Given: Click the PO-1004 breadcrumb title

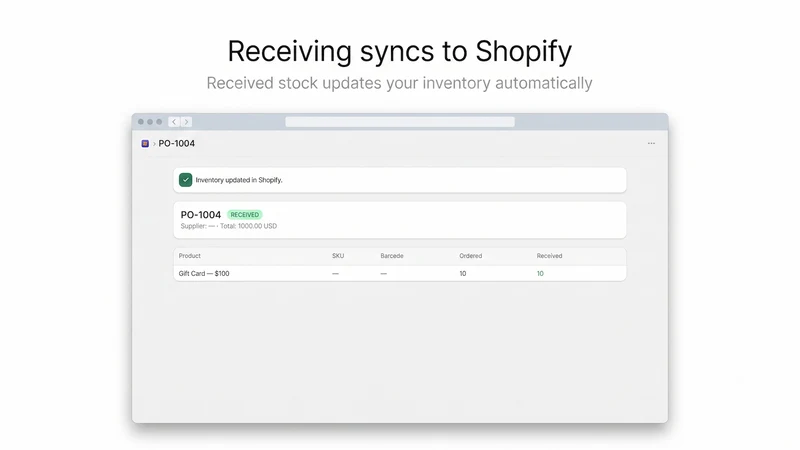Looking at the screenshot, I should tap(177, 143).
